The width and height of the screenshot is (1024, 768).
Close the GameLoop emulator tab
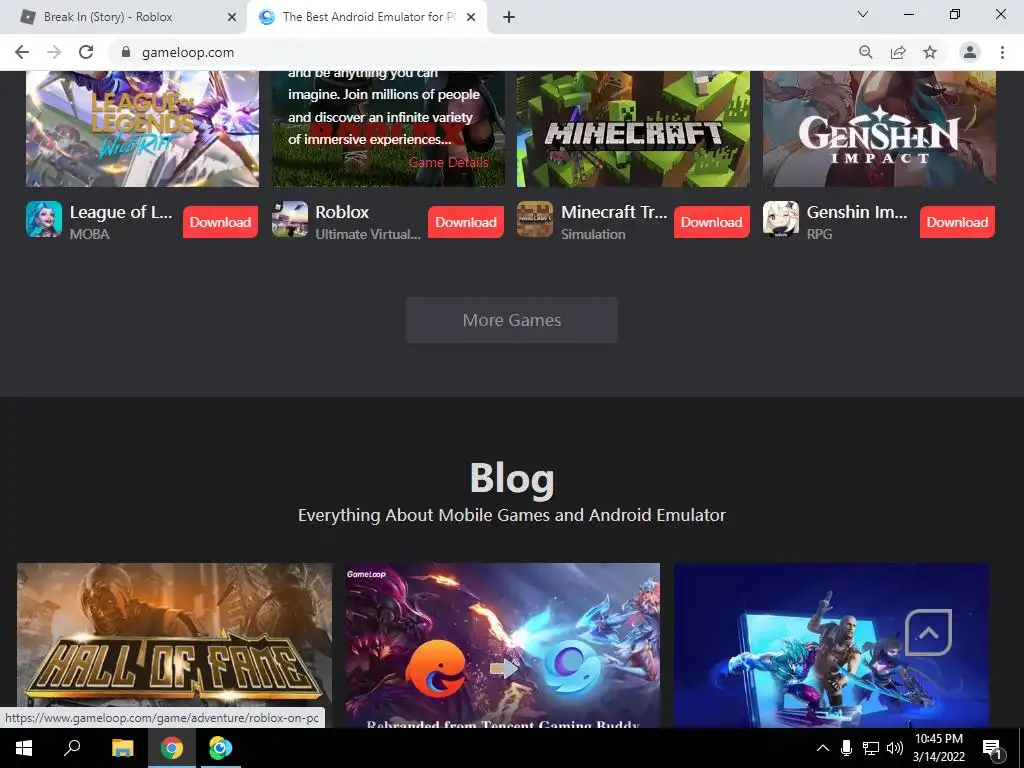pos(471,17)
